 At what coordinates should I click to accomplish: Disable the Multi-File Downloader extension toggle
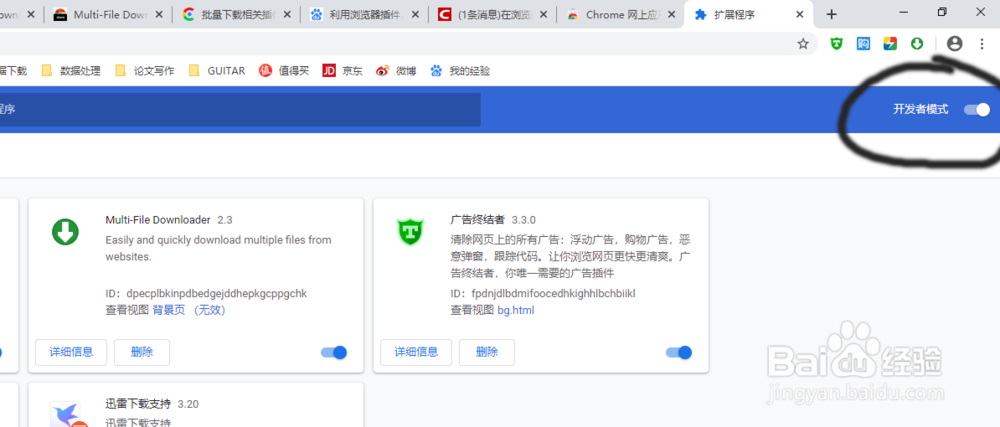click(x=334, y=352)
